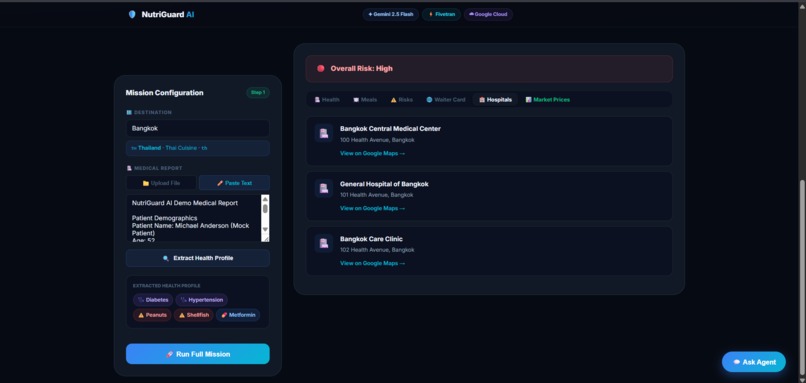Click the NutriGuard AI brand name
The height and width of the screenshot is (383, 806).
coord(168,14)
